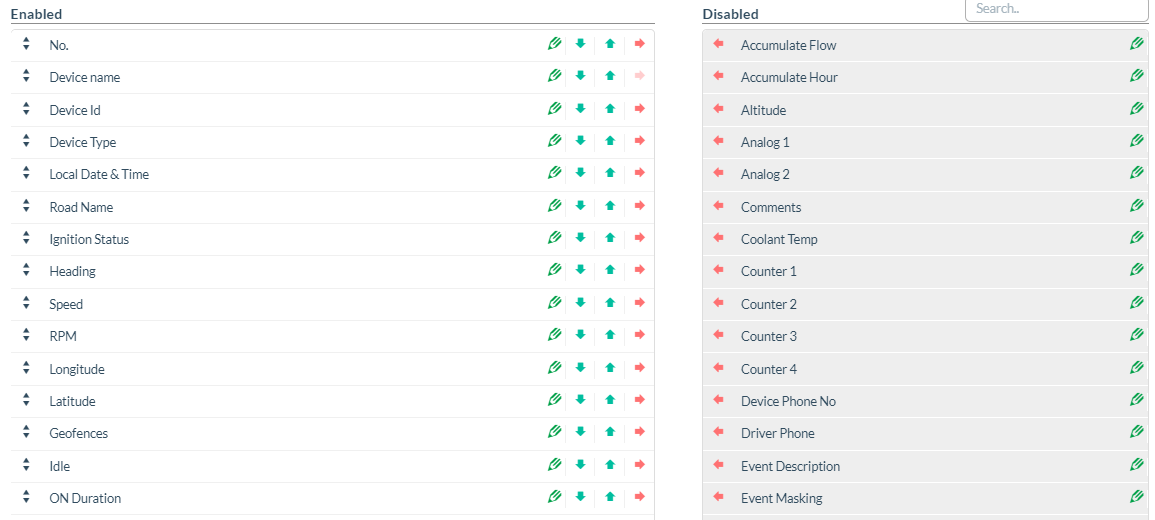
Task: Click the reorder handle next to Geofences
Action: [26, 433]
